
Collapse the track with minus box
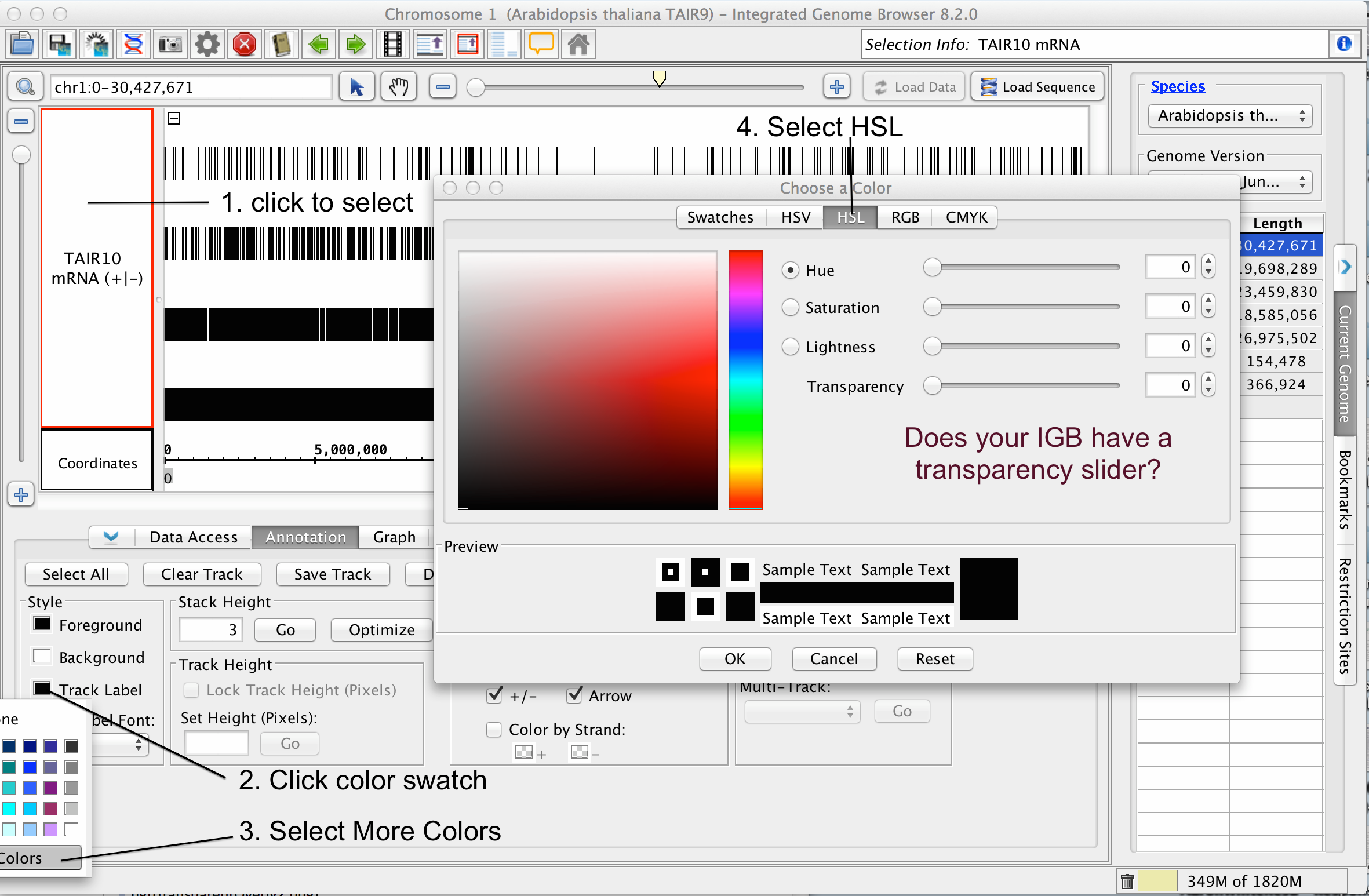coord(174,118)
